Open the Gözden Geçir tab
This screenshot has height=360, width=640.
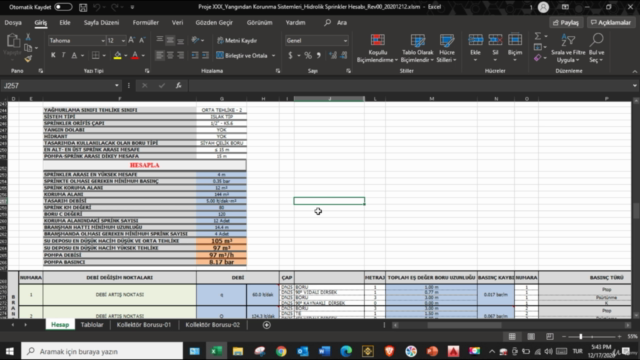[x=214, y=22]
